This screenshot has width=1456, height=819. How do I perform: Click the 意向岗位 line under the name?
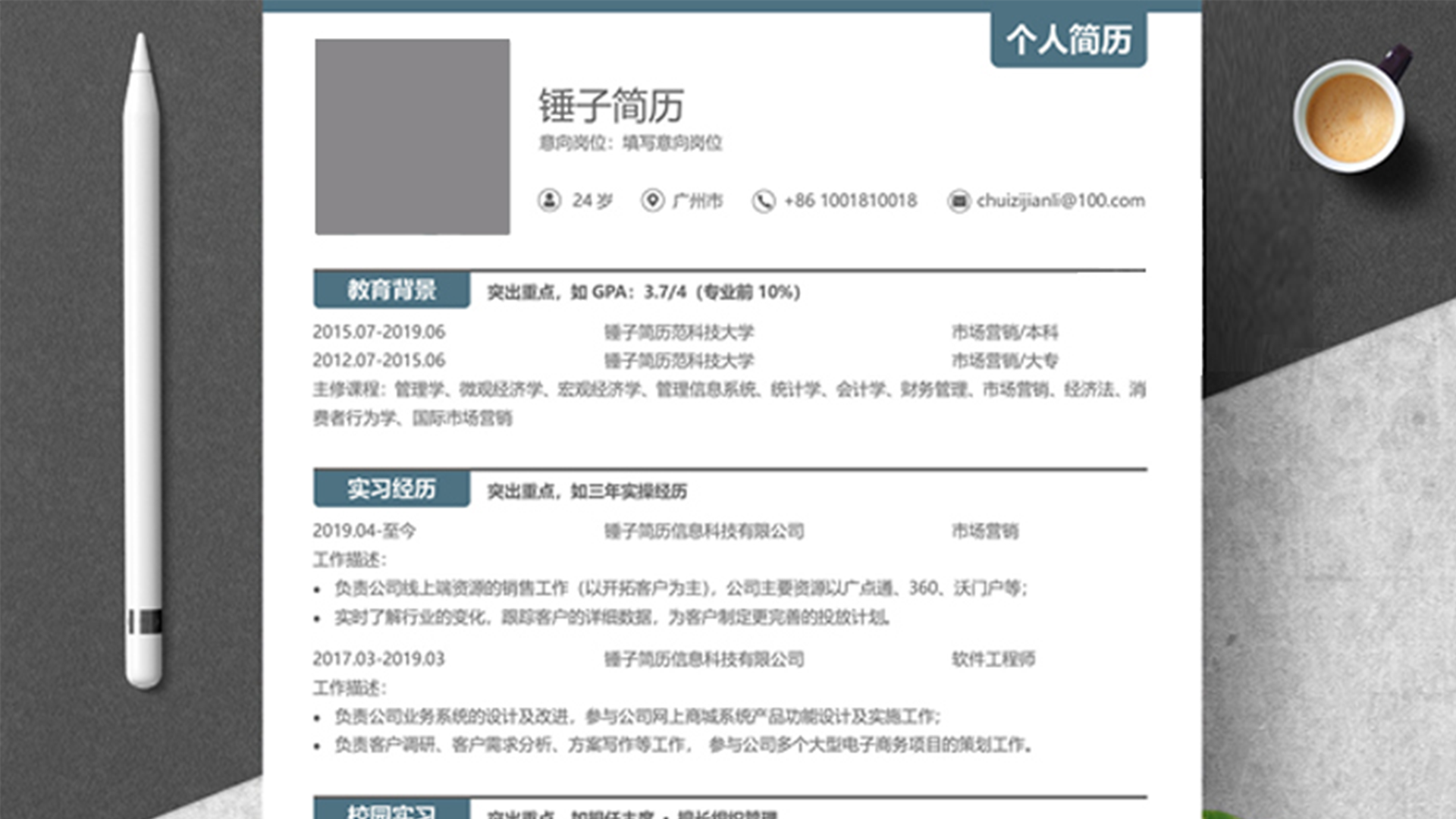630,143
